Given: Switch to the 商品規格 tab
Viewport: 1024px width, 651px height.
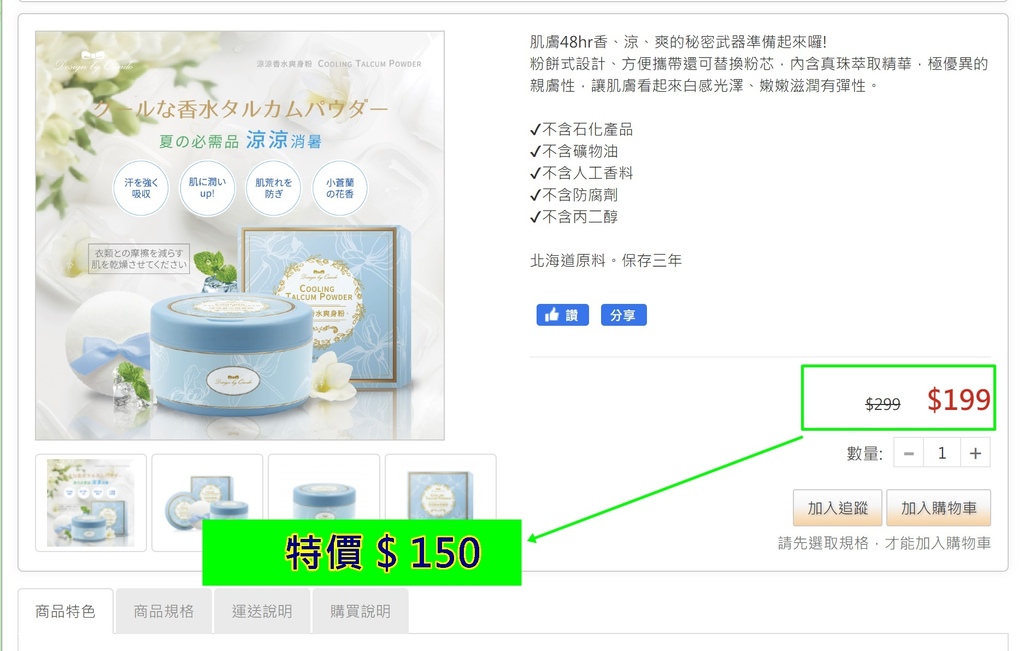Looking at the screenshot, I should [164, 611].
